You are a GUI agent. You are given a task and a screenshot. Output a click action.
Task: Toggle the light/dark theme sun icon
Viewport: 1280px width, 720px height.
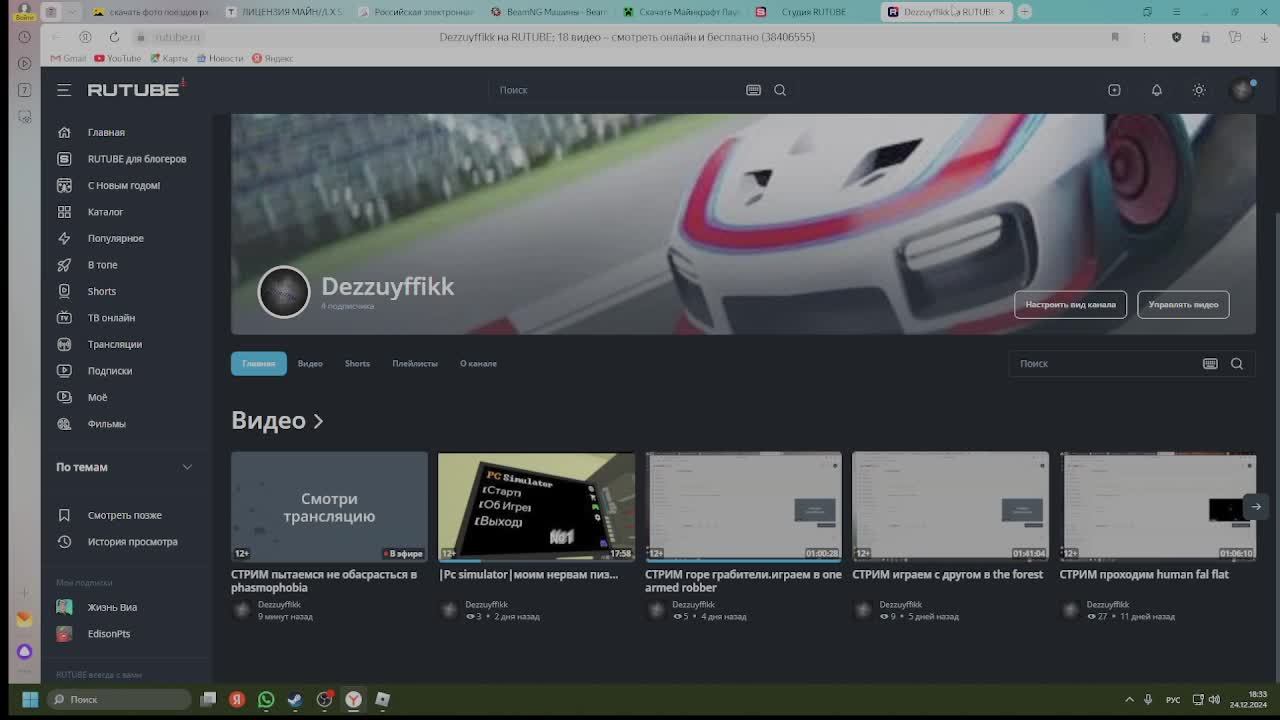coord(1199,90)
